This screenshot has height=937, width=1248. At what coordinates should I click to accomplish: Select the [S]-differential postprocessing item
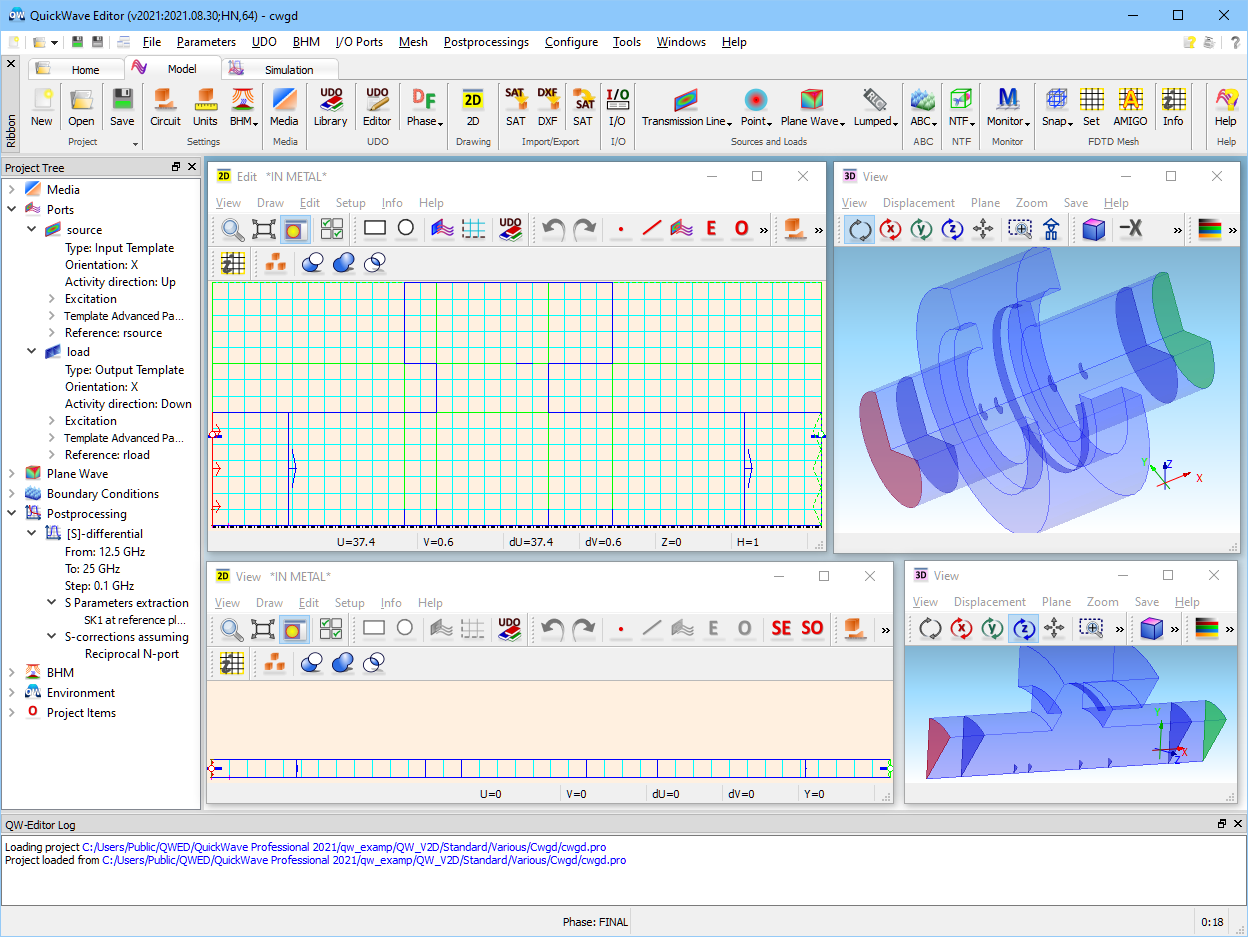104,533
